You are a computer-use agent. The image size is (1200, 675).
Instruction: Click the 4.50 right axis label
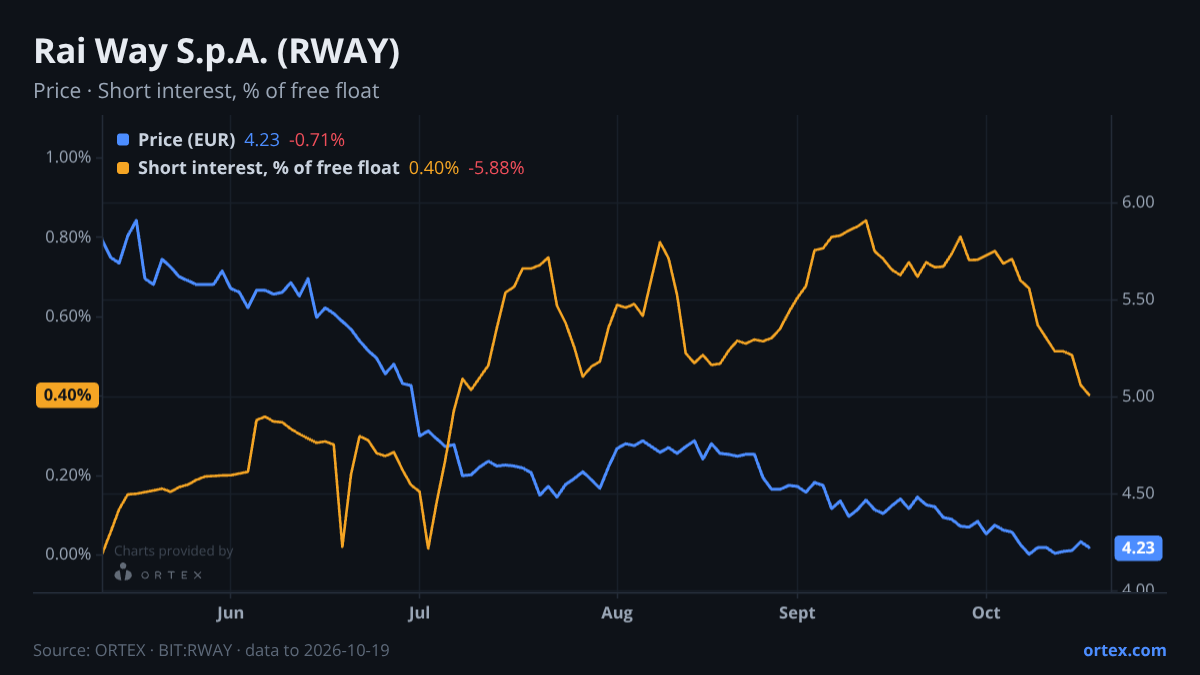(1138, 493)
